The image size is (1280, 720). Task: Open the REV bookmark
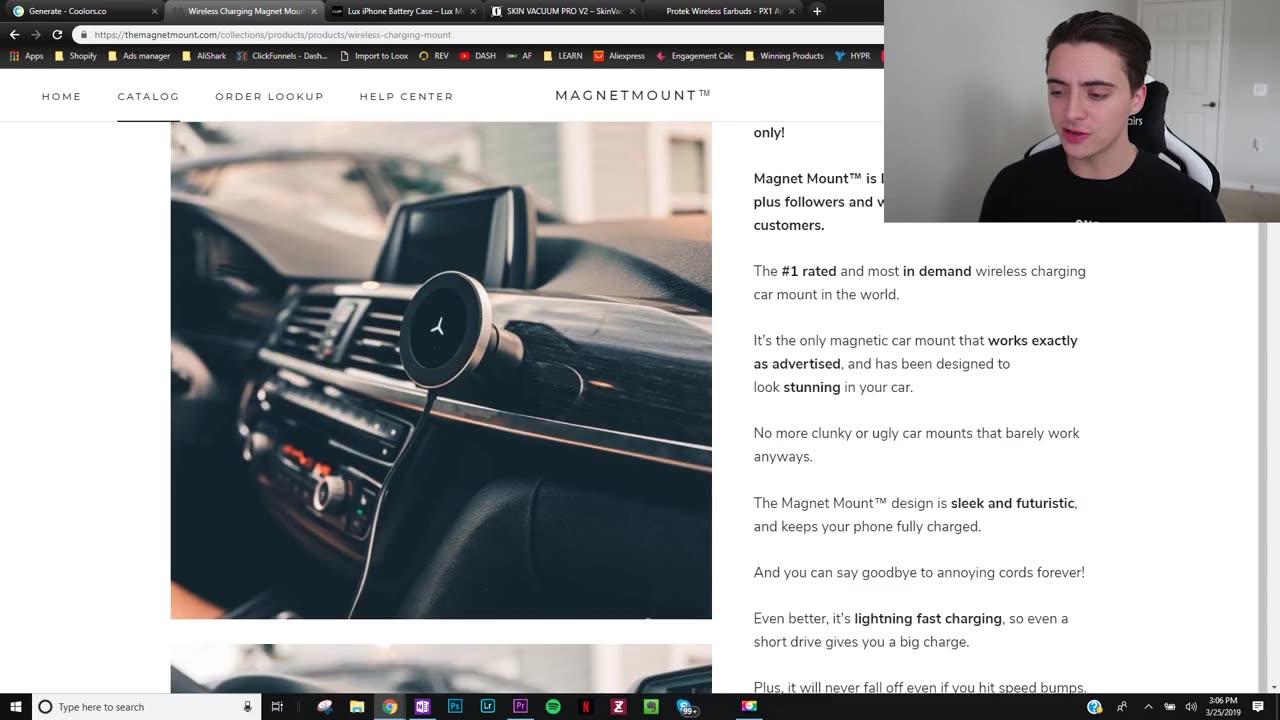[434, 56]
